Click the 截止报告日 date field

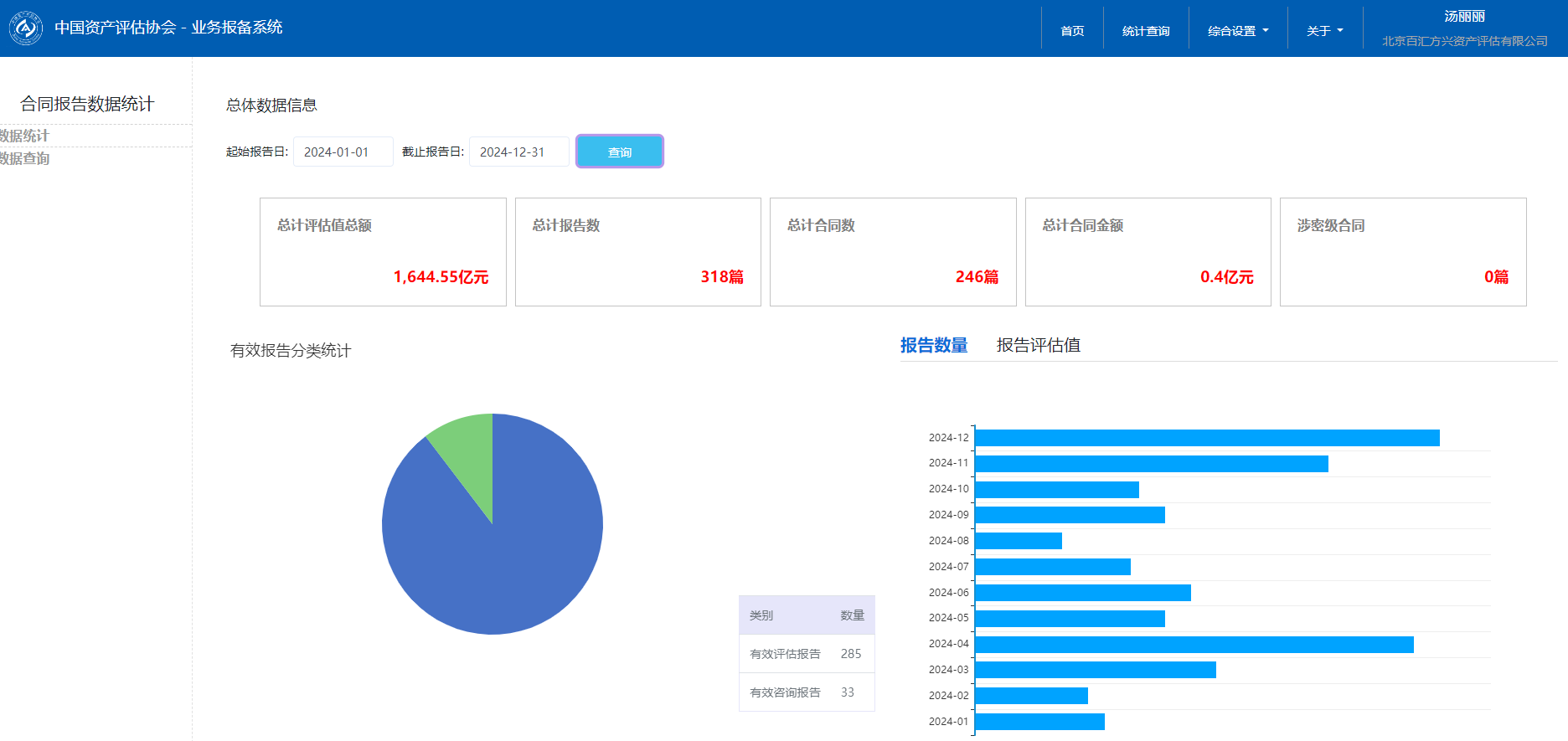(518, 152)
